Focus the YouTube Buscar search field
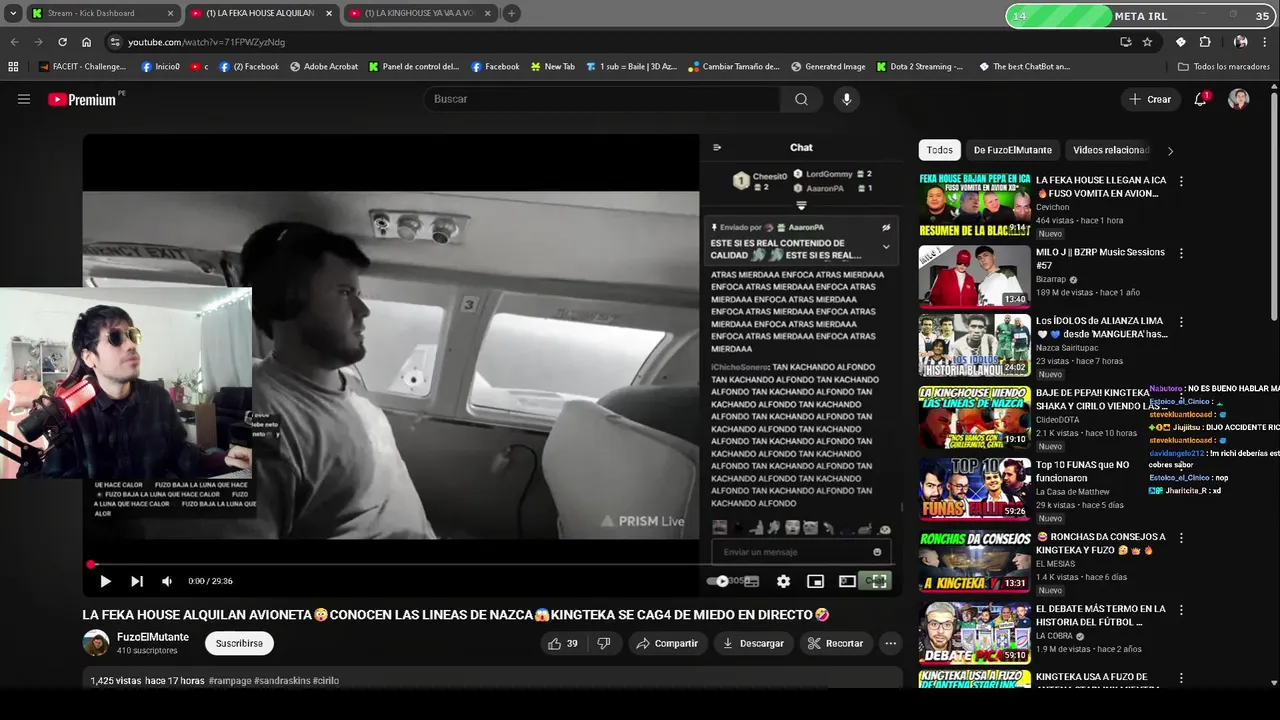Screen dimensions: 1280x720 pyautogui.click(x=603, y=99)
